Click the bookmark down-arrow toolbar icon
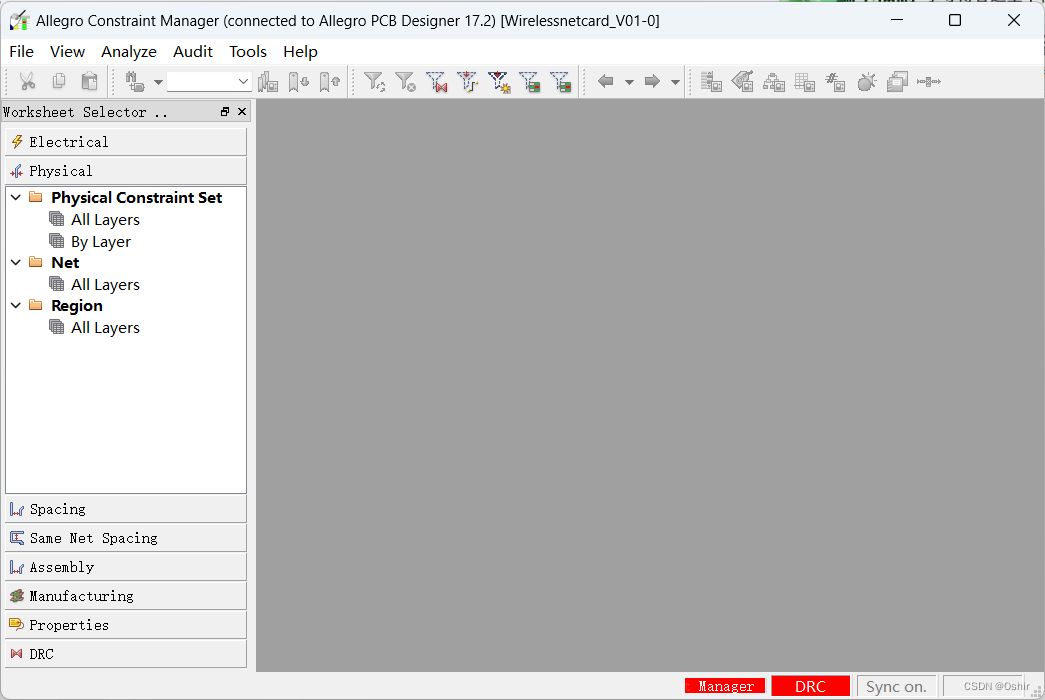Screen dimensions: 1045x700 299,82
